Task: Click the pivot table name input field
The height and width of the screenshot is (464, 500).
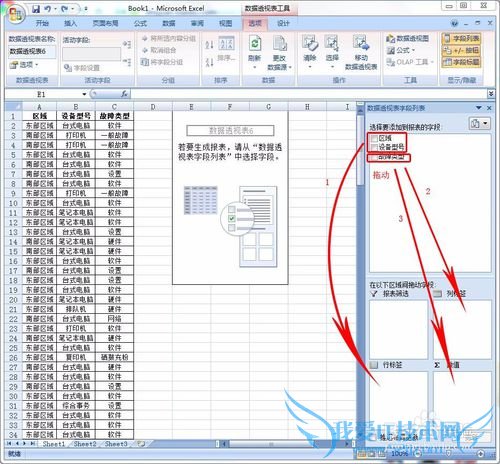Action: pyautogui.click(x=32, y=51)
